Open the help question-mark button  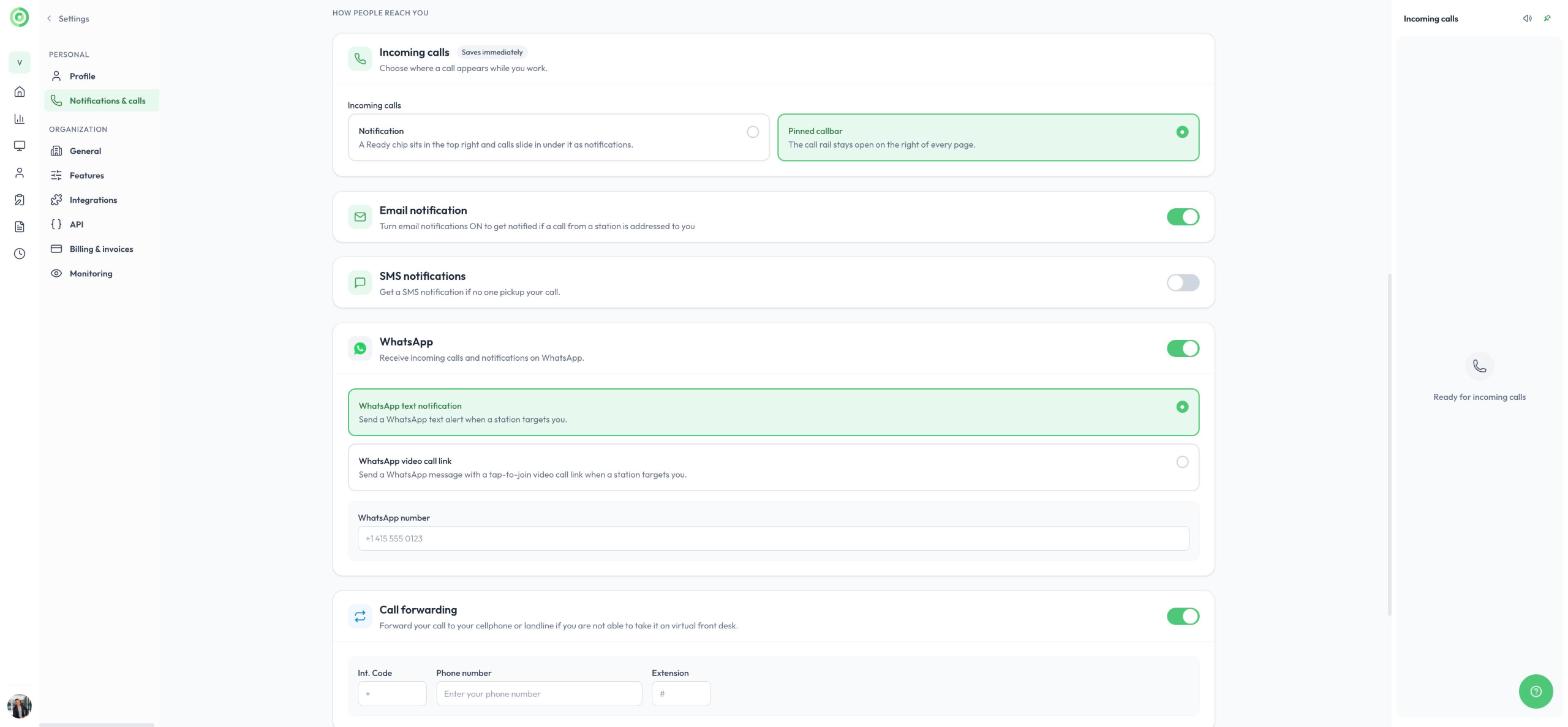[1536, 692]
